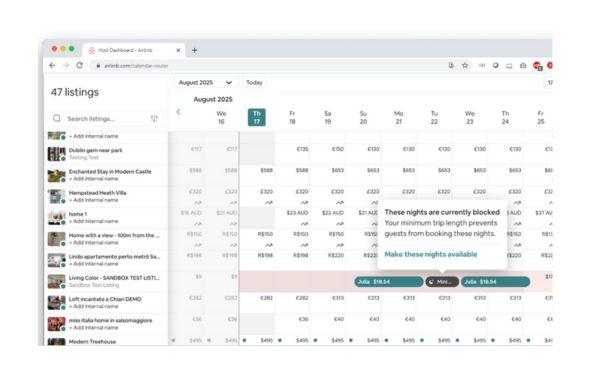Click Hampstead £320 price on Thursday 17
This screenshot has height=377, width=590.
266,192
